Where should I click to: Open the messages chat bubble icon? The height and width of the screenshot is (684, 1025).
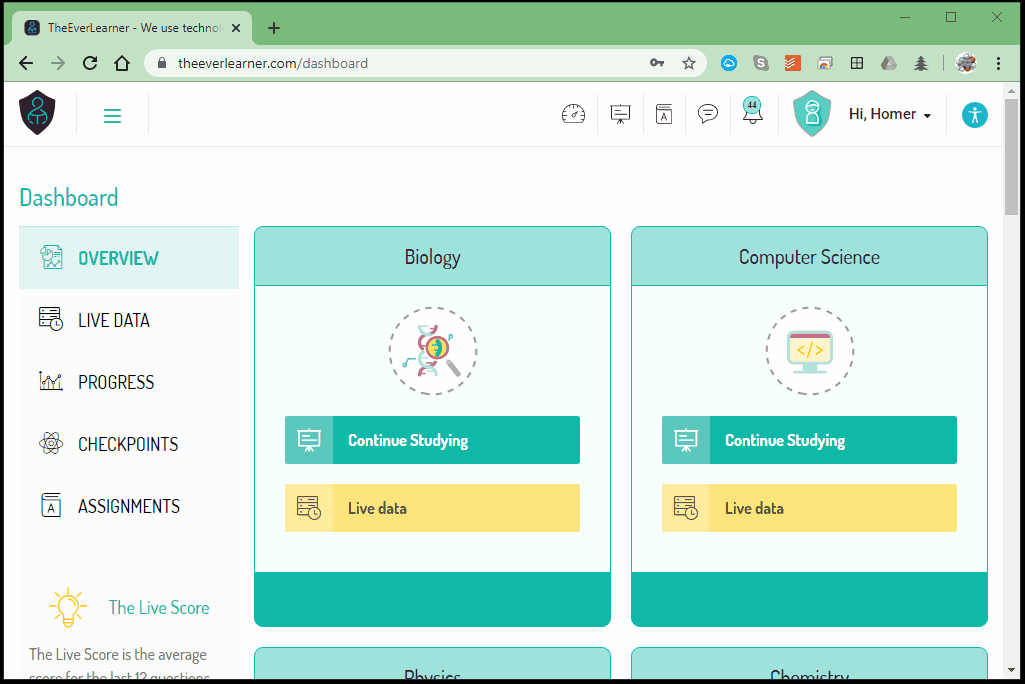click(x=707, y=114)
